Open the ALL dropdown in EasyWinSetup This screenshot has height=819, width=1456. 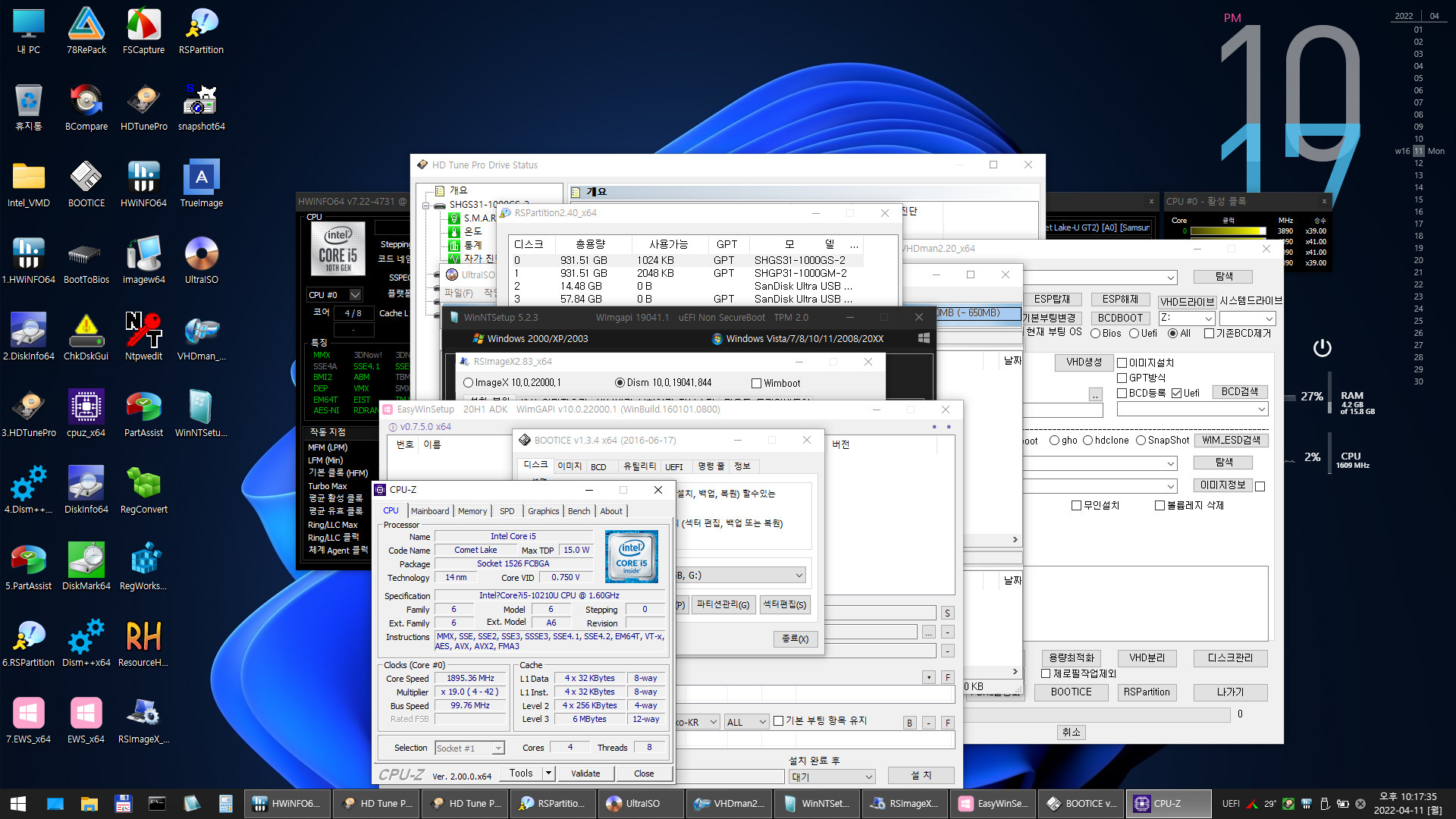(763, 723)
